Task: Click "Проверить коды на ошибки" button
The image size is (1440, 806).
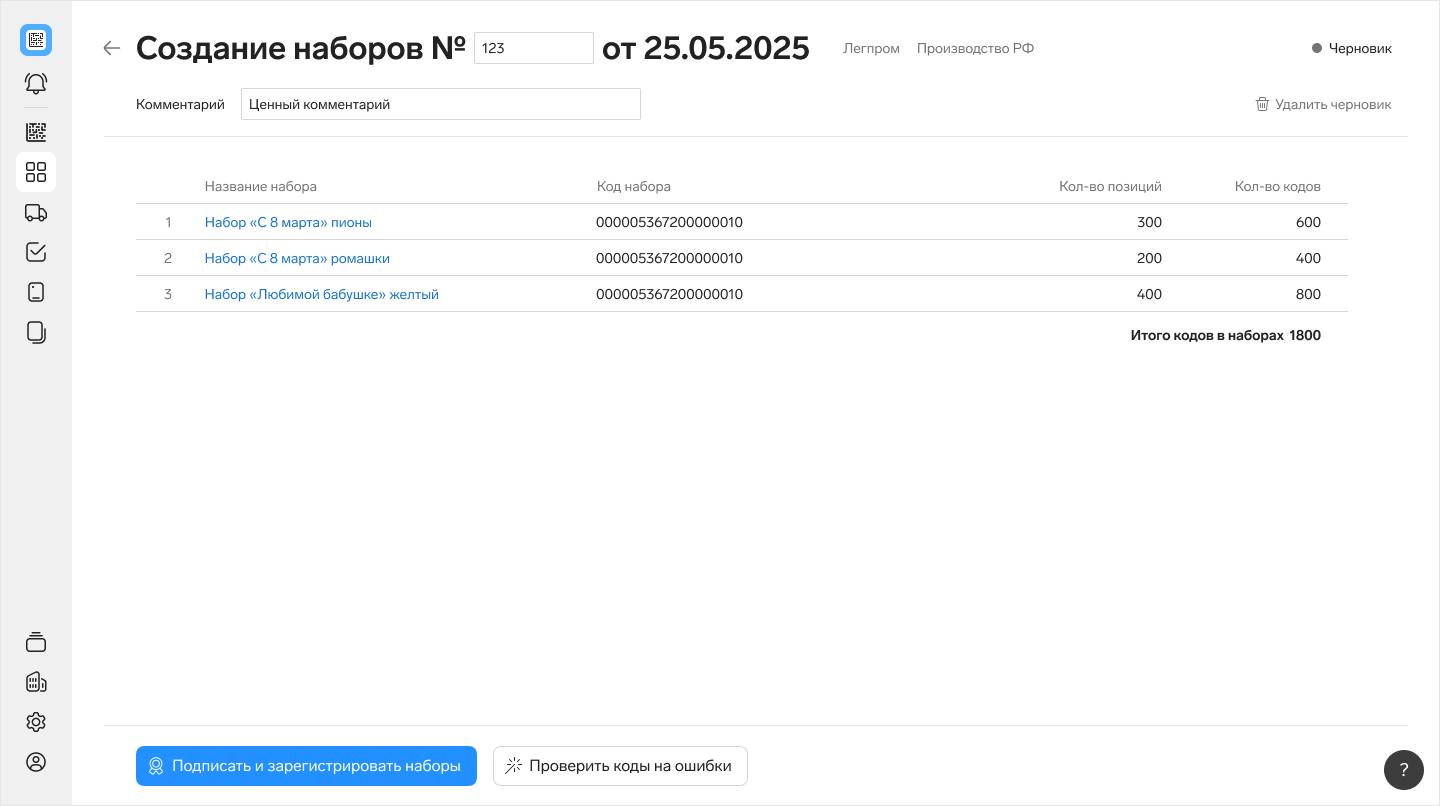Action: pyautogui.click(x=620, y=766)
